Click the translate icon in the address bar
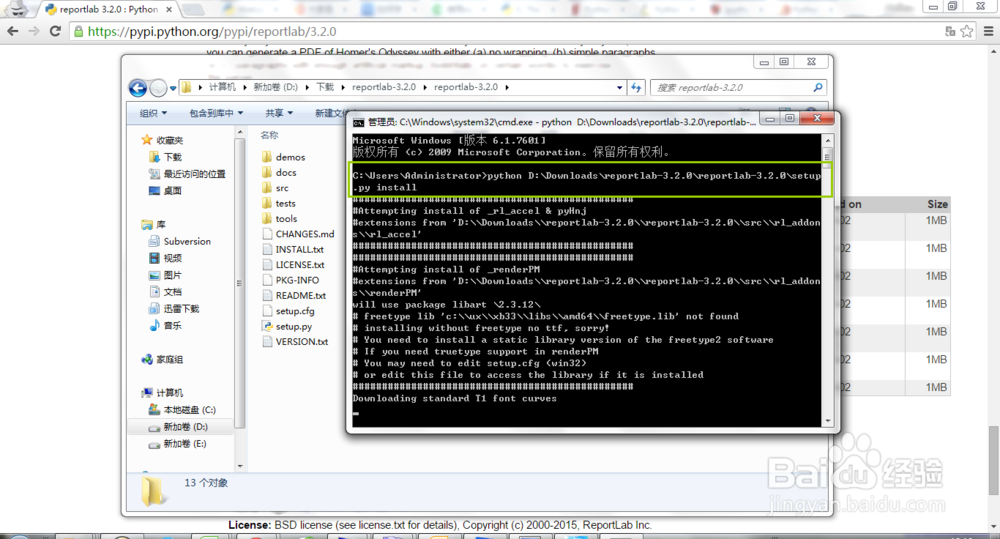Image resolution: width=1000 pixels, height=539 pixels. [950, 31]
